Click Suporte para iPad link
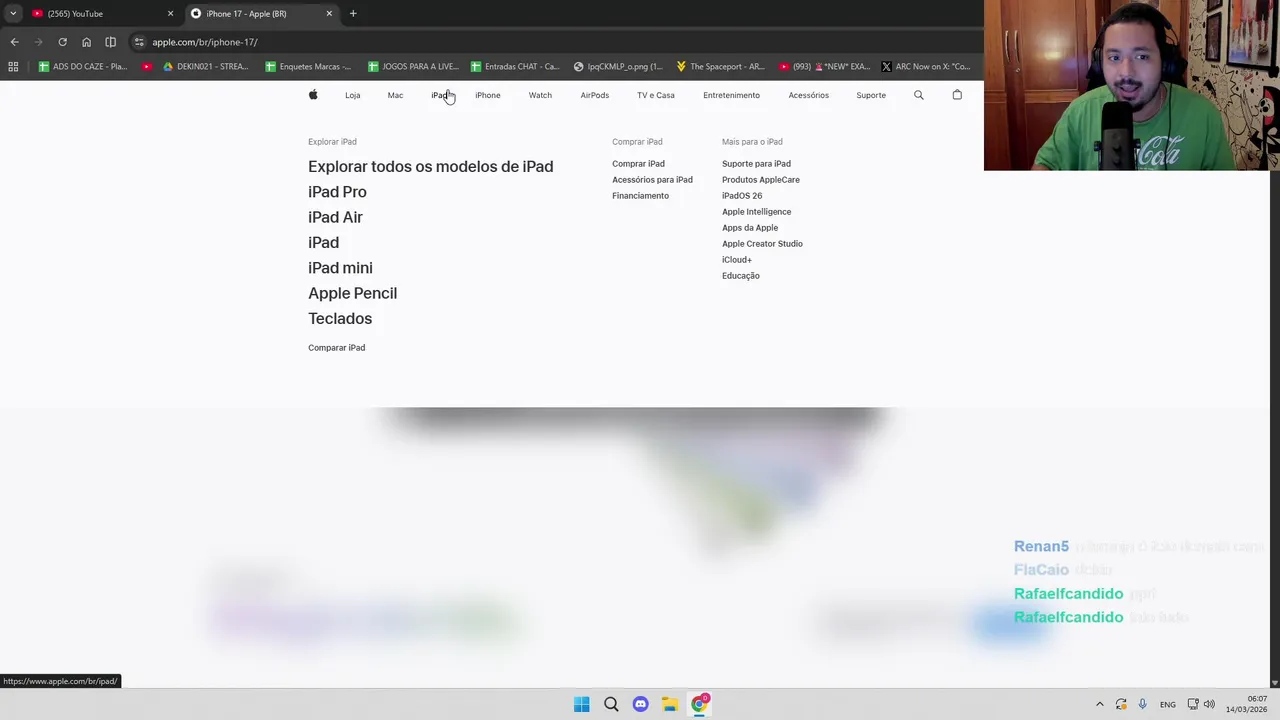This screenshot has width=1280, height=720. 756,164
